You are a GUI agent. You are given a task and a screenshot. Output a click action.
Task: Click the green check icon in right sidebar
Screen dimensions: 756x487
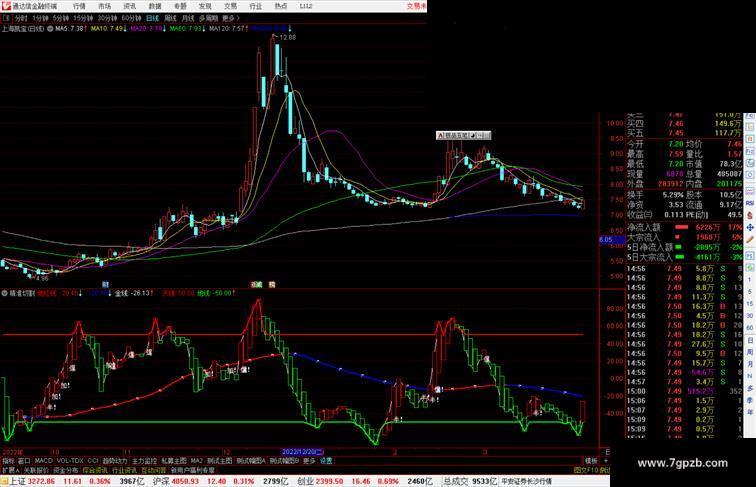click(x=750, y=267)
